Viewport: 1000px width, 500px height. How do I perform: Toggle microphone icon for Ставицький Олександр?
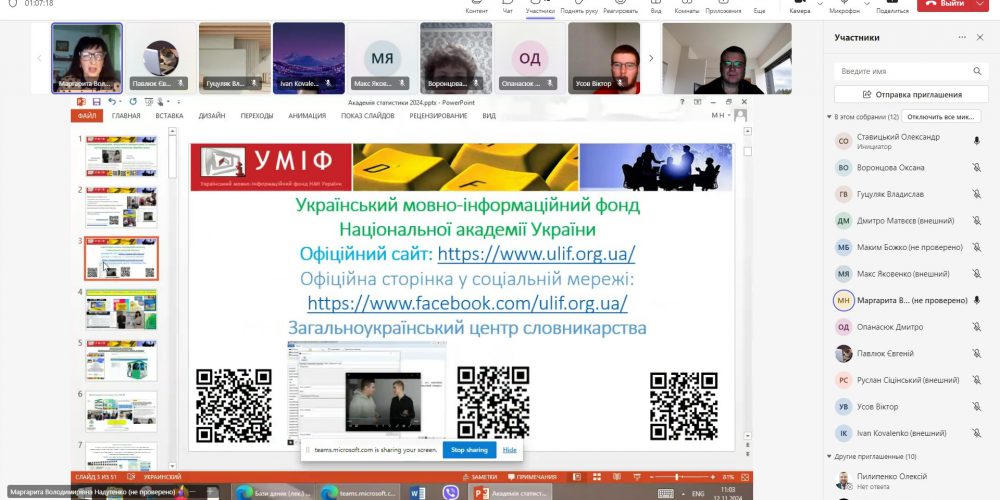click(x=976, y=141)
